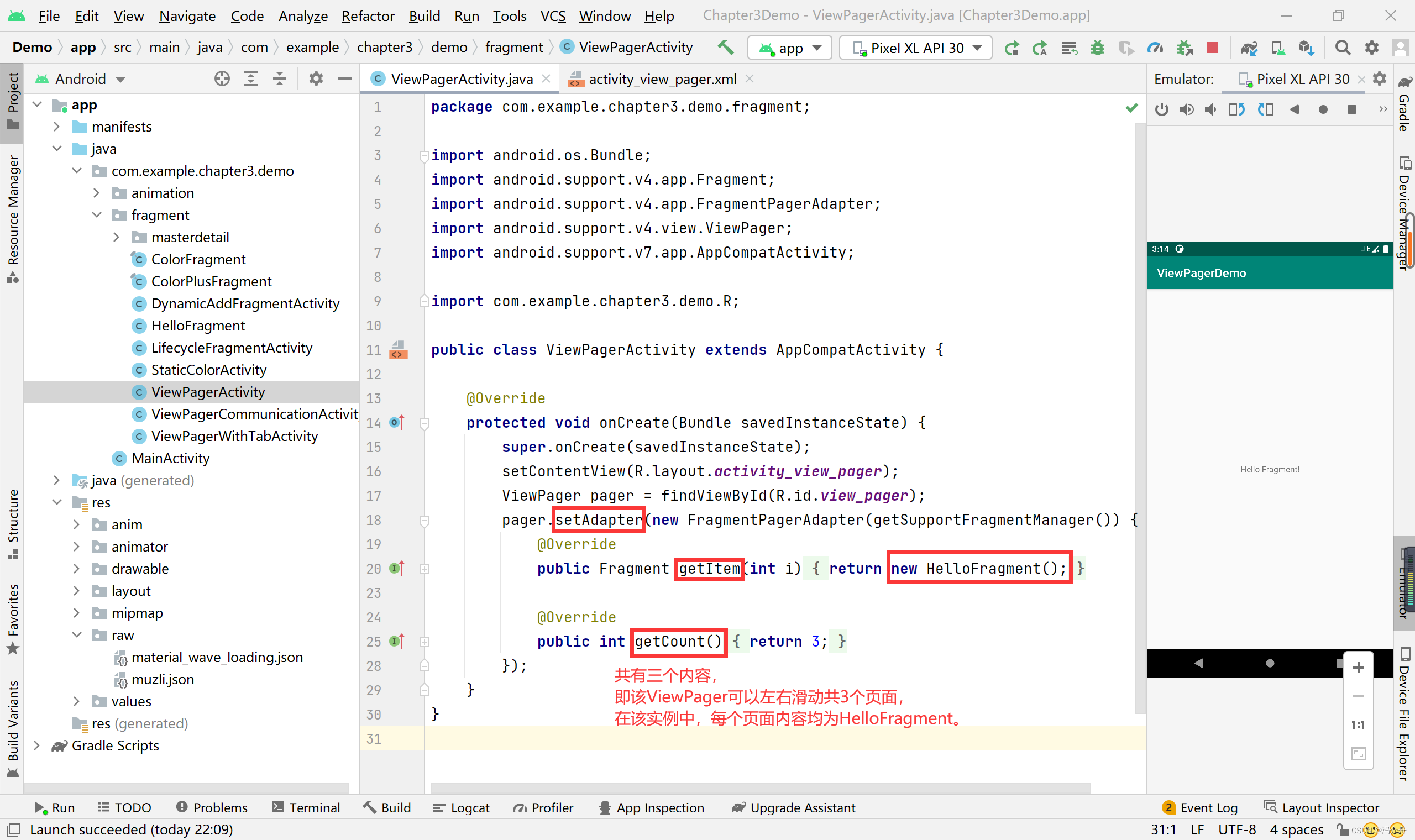Toggle the Gradle tool window panel

click(1404, 104)
